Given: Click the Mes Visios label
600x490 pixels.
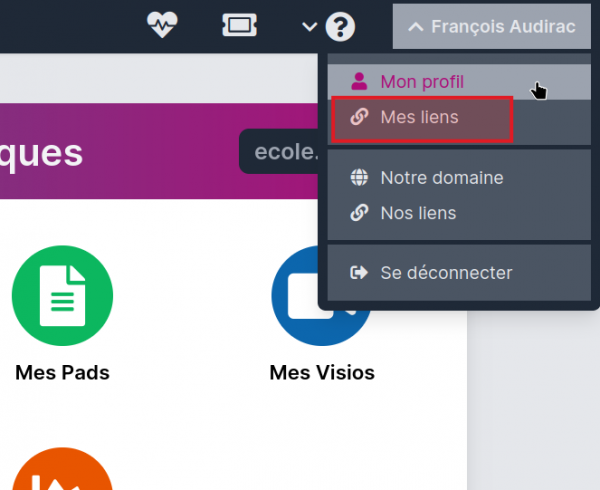Looking at the screenshot, I should point(322,373).
